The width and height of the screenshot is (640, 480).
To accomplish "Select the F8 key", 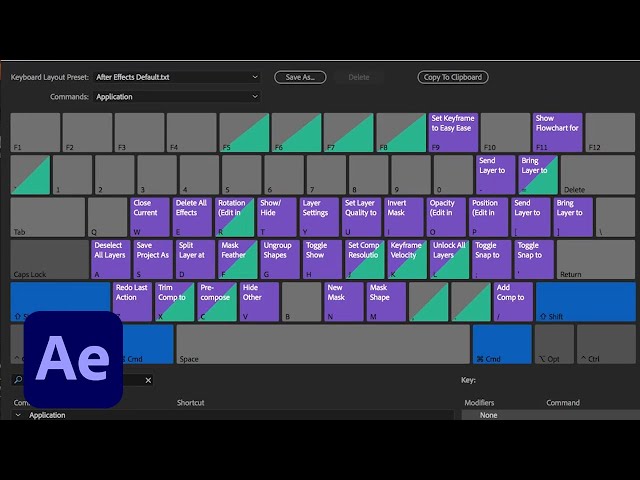I will coord(401,133).
